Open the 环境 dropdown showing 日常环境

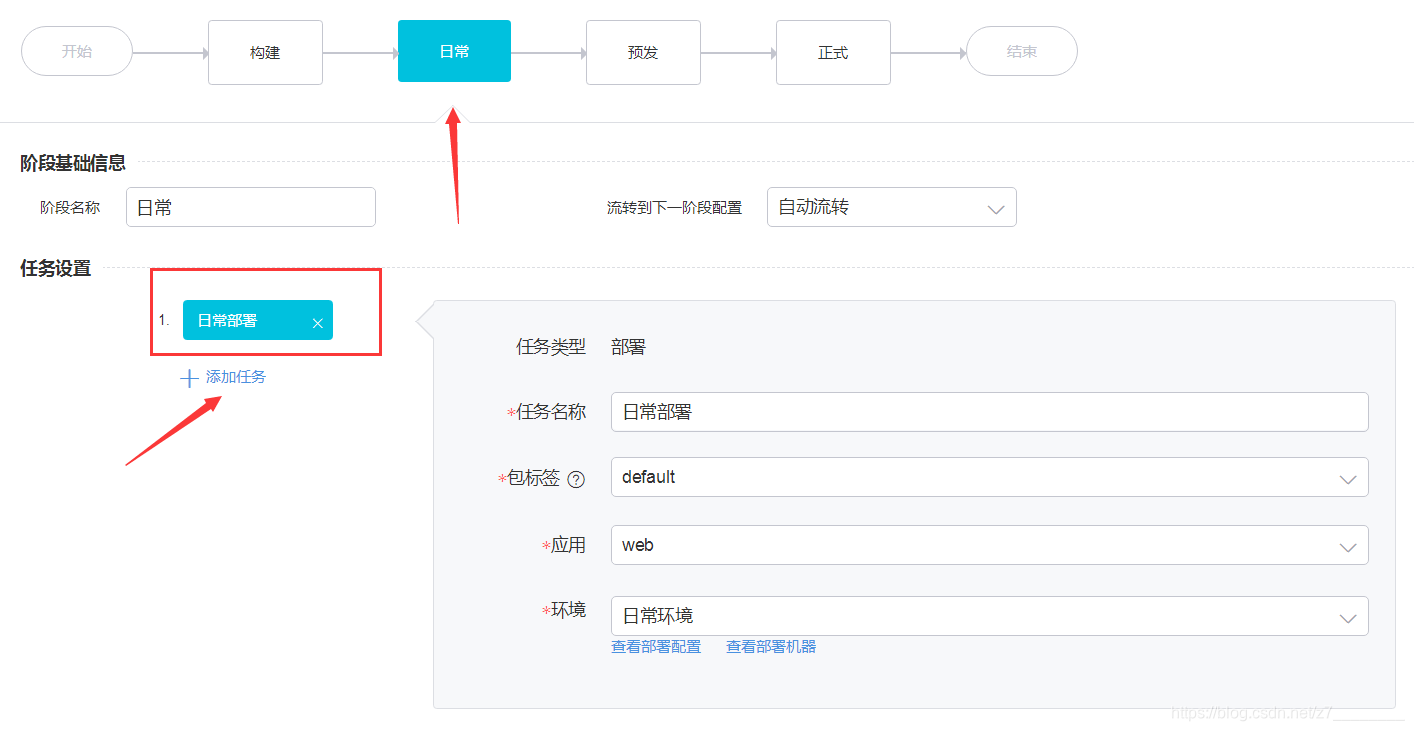tap(989, 616)
